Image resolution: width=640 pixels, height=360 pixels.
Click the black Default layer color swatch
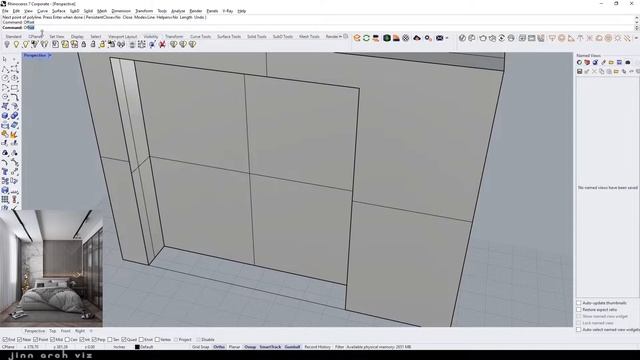[x=138, y=347]
